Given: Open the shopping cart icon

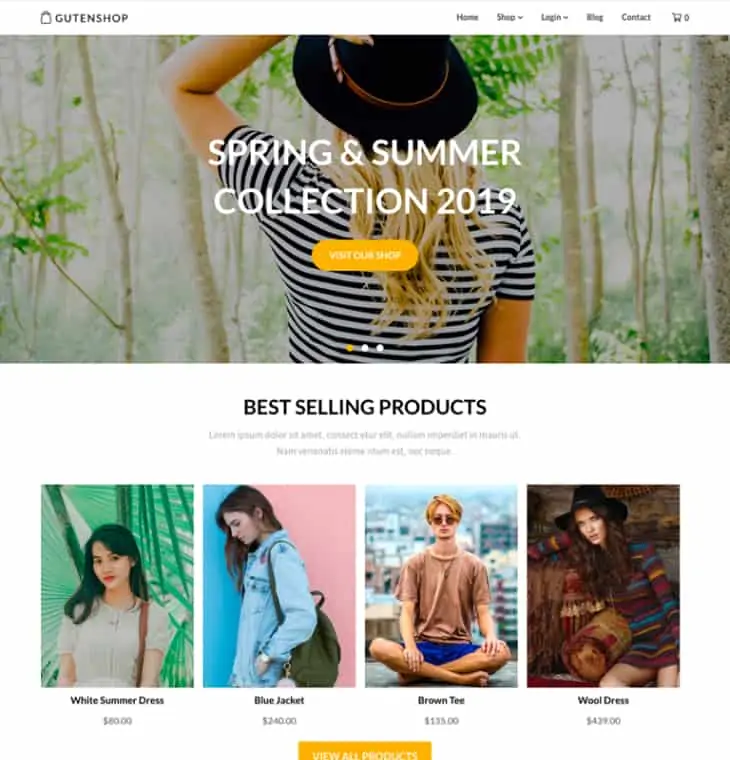Looking at the screenshot, I should pos(676,17).
